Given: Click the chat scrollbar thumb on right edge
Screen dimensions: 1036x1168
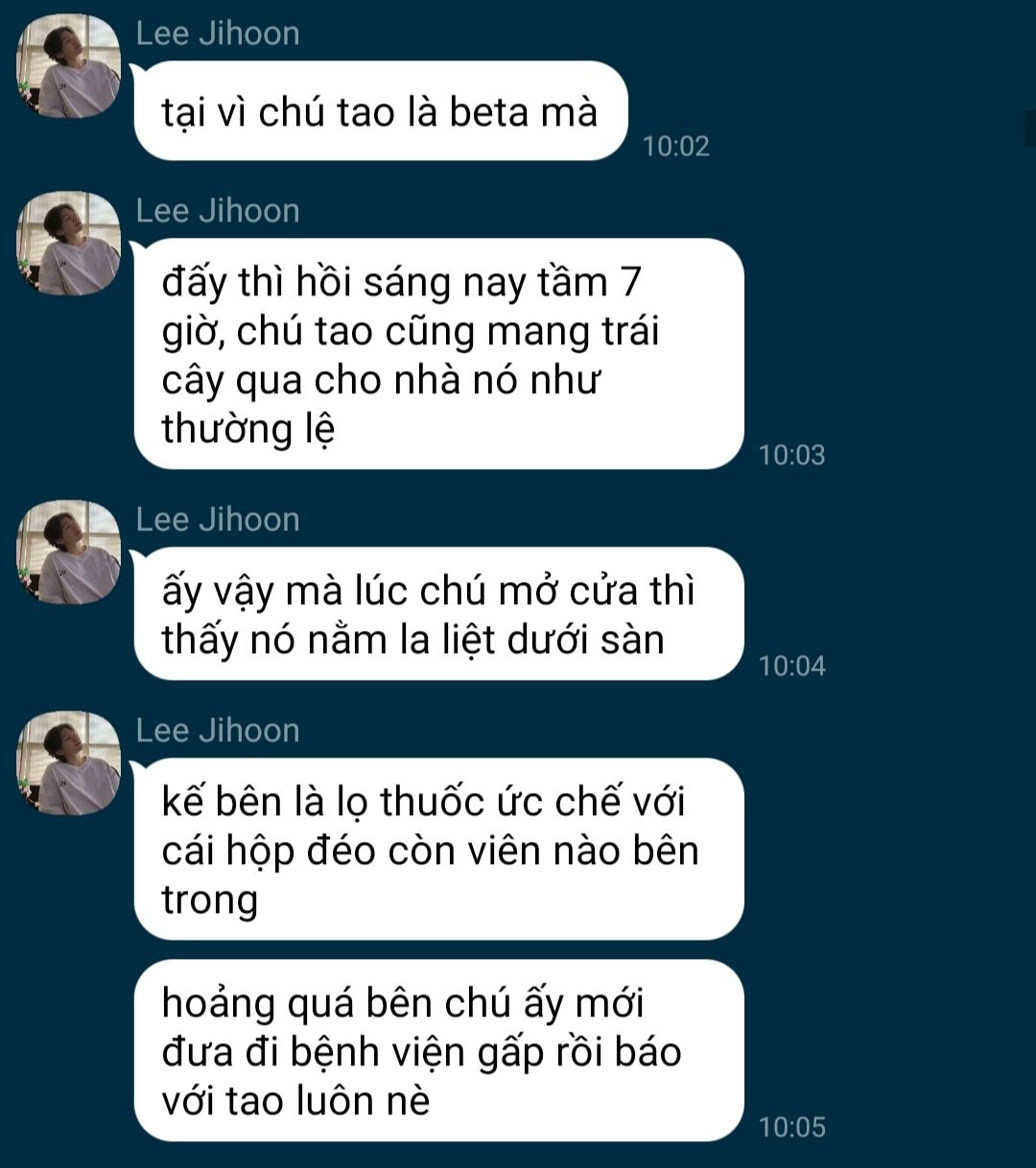Looking at the screenshot, I should [x=1030, y=128].
